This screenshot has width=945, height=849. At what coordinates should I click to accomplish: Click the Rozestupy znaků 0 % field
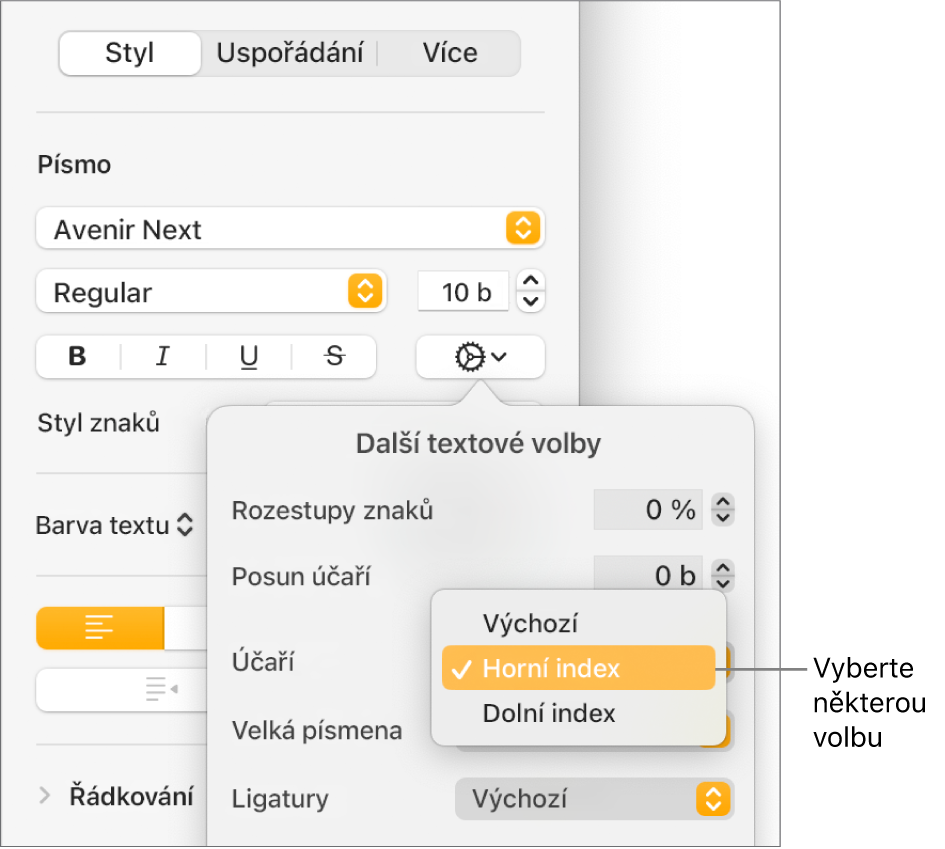coord(648,510)
